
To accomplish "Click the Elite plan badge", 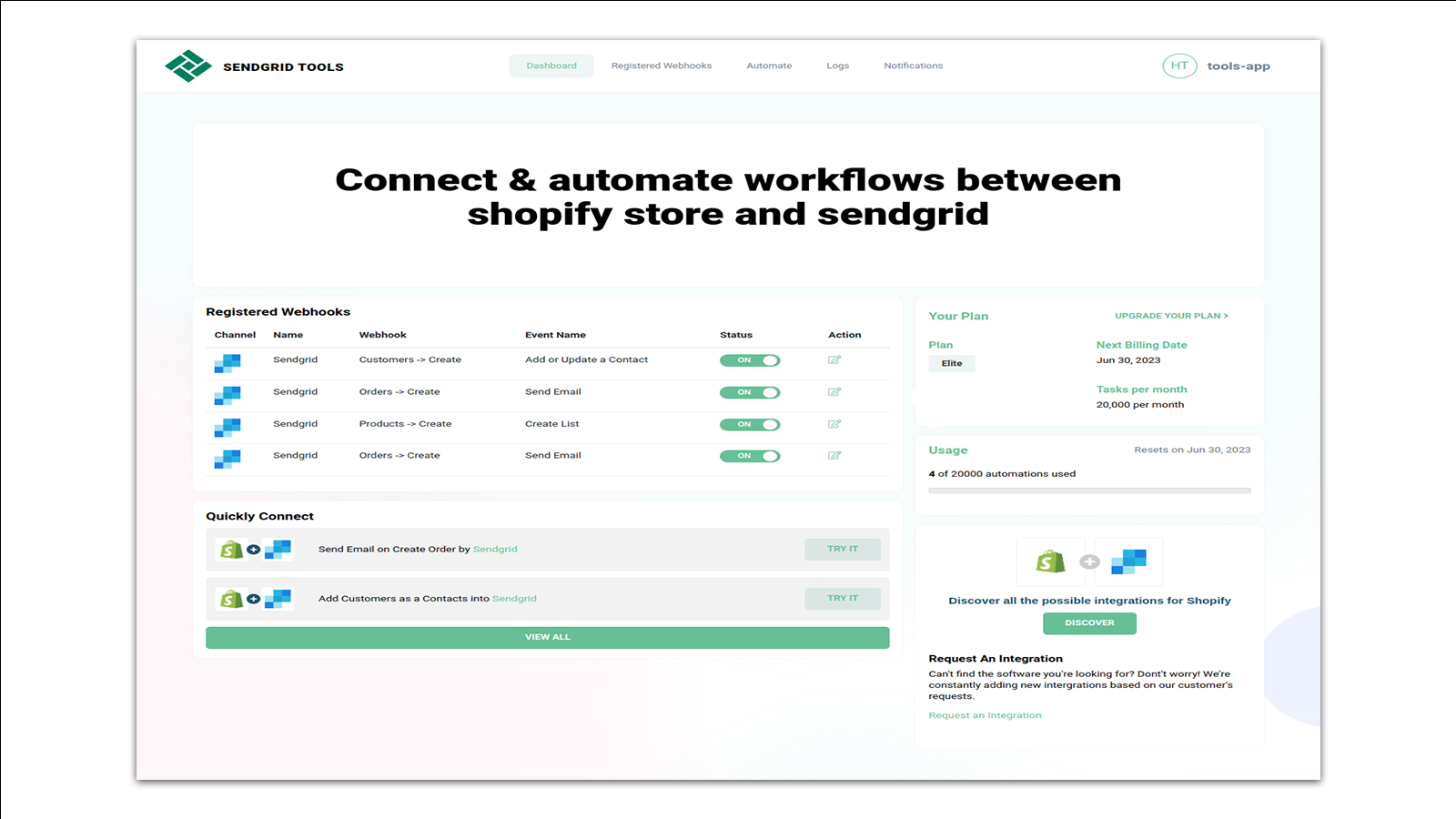I will point(952,363).
